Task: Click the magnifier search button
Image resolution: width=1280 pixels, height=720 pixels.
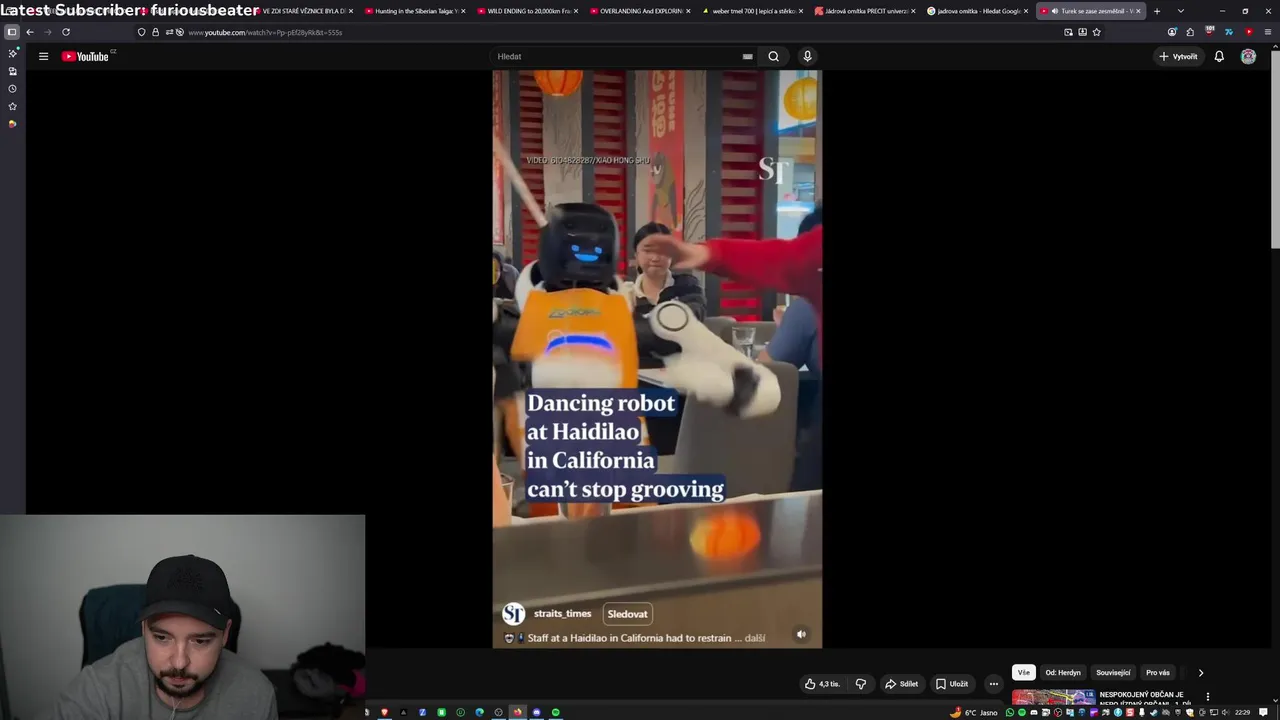Action: pyautogui.click(x=773, y=56)
